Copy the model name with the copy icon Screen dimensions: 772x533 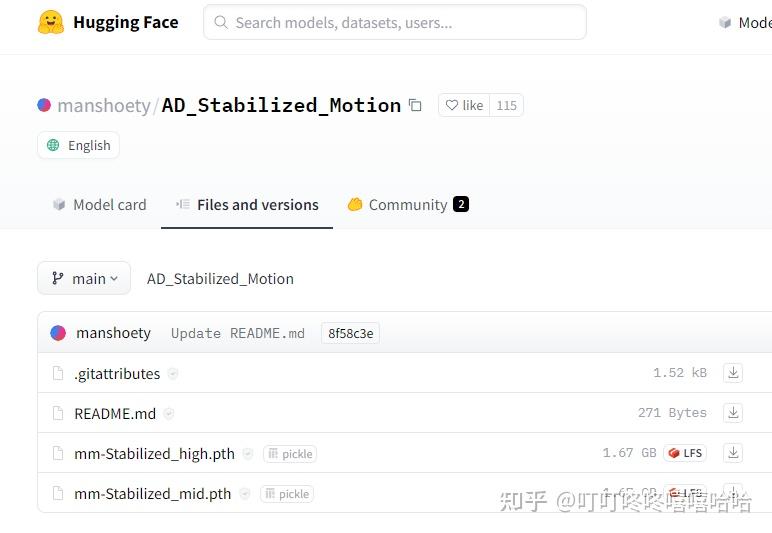pos(415,105)
